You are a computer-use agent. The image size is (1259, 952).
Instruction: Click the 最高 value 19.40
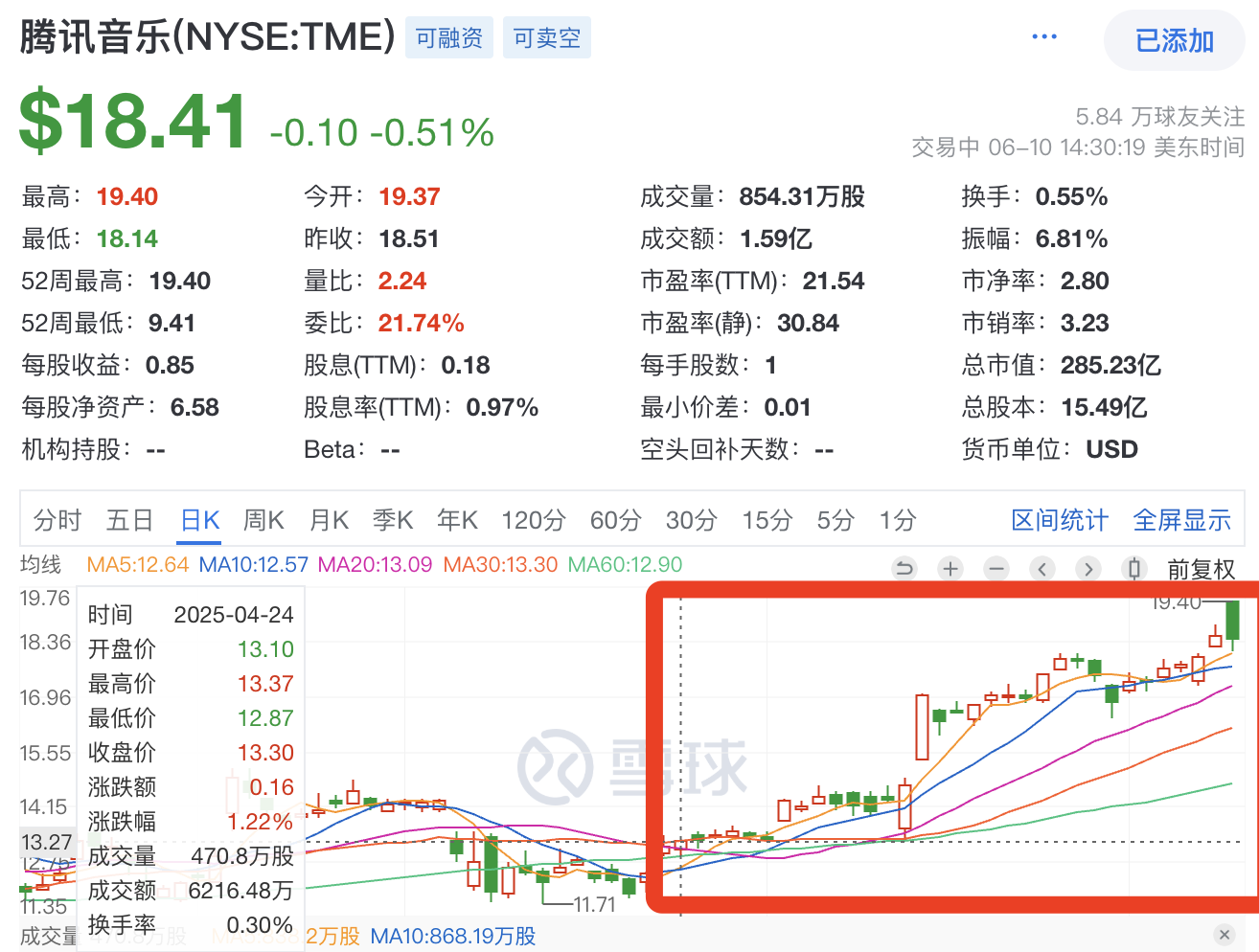[x=126, y=196]
